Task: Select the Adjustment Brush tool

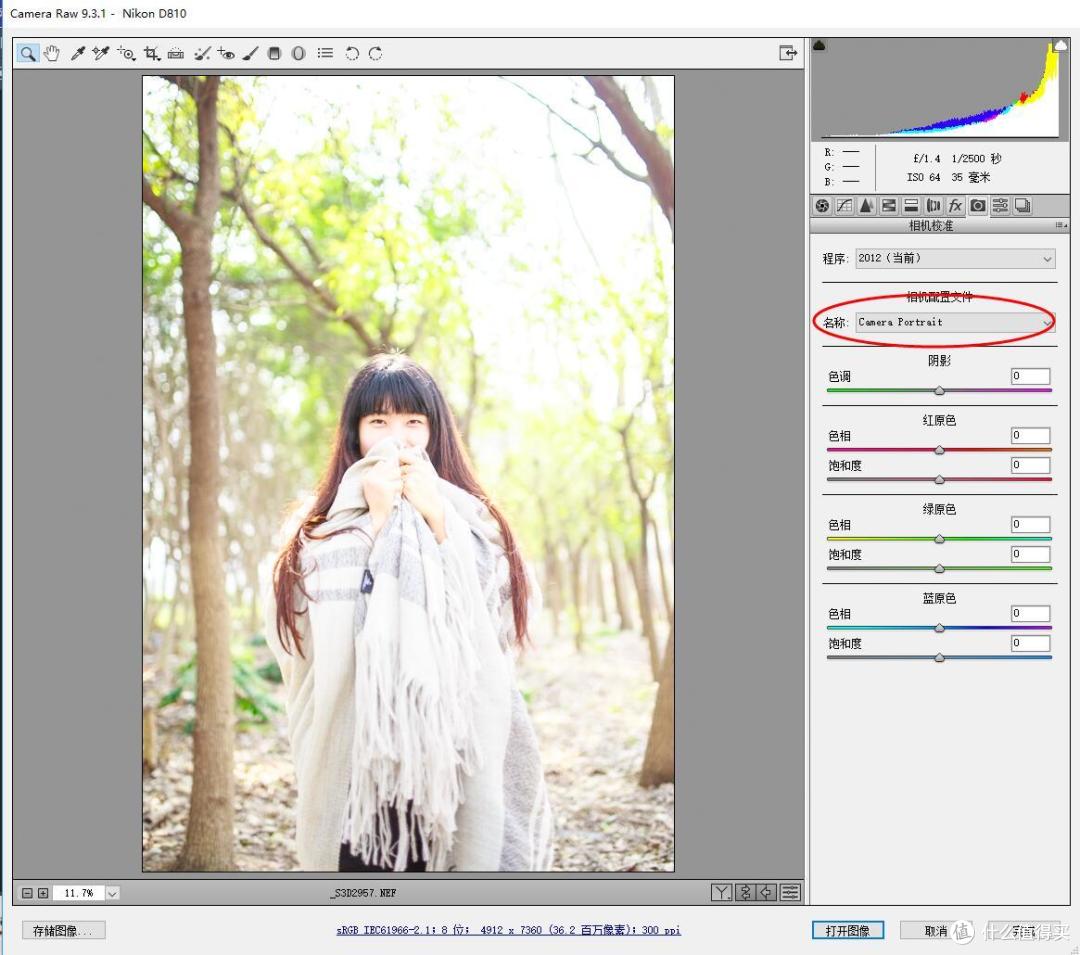Action: [x=251, y=54]
